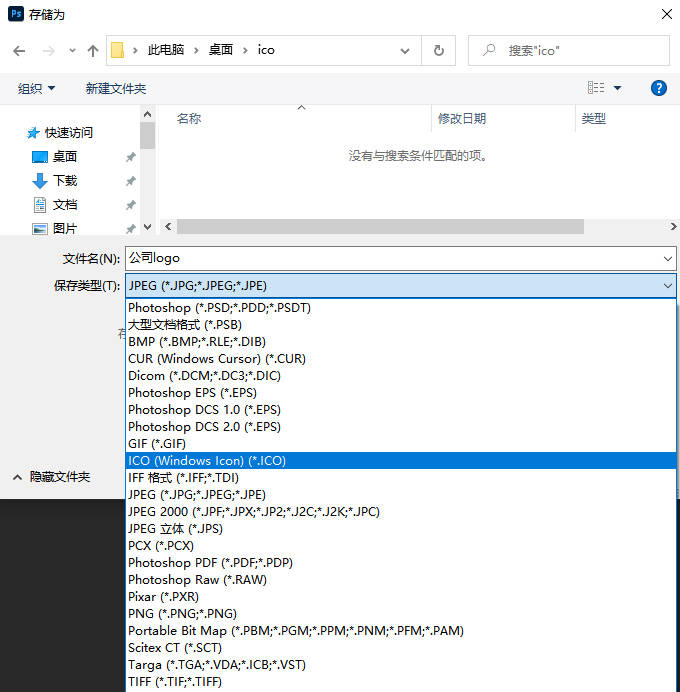
Task: Open the recent locations chevron
Action: coord(72,51)
